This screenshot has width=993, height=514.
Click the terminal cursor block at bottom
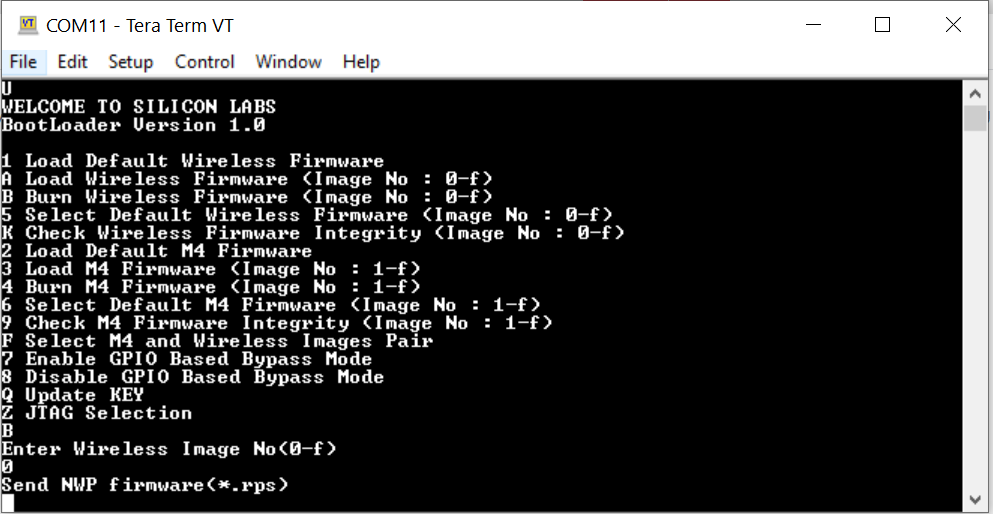coord(7,504)
